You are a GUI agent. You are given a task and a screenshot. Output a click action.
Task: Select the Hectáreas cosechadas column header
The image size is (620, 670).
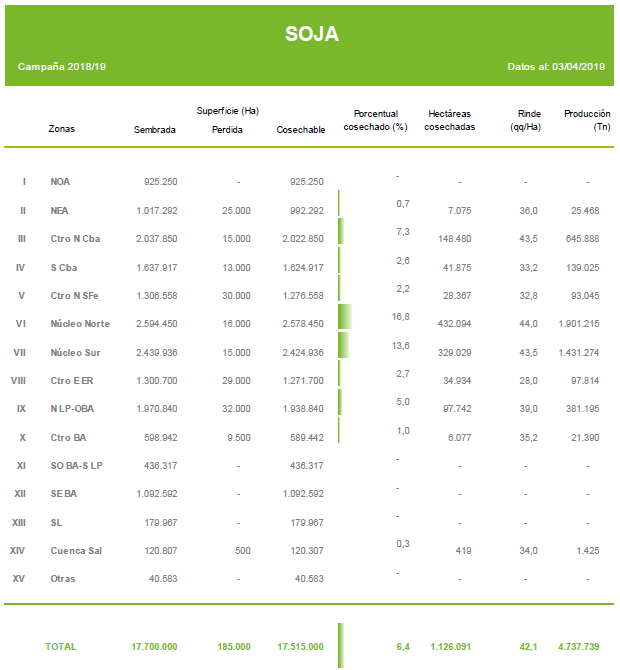coord(450,121)
